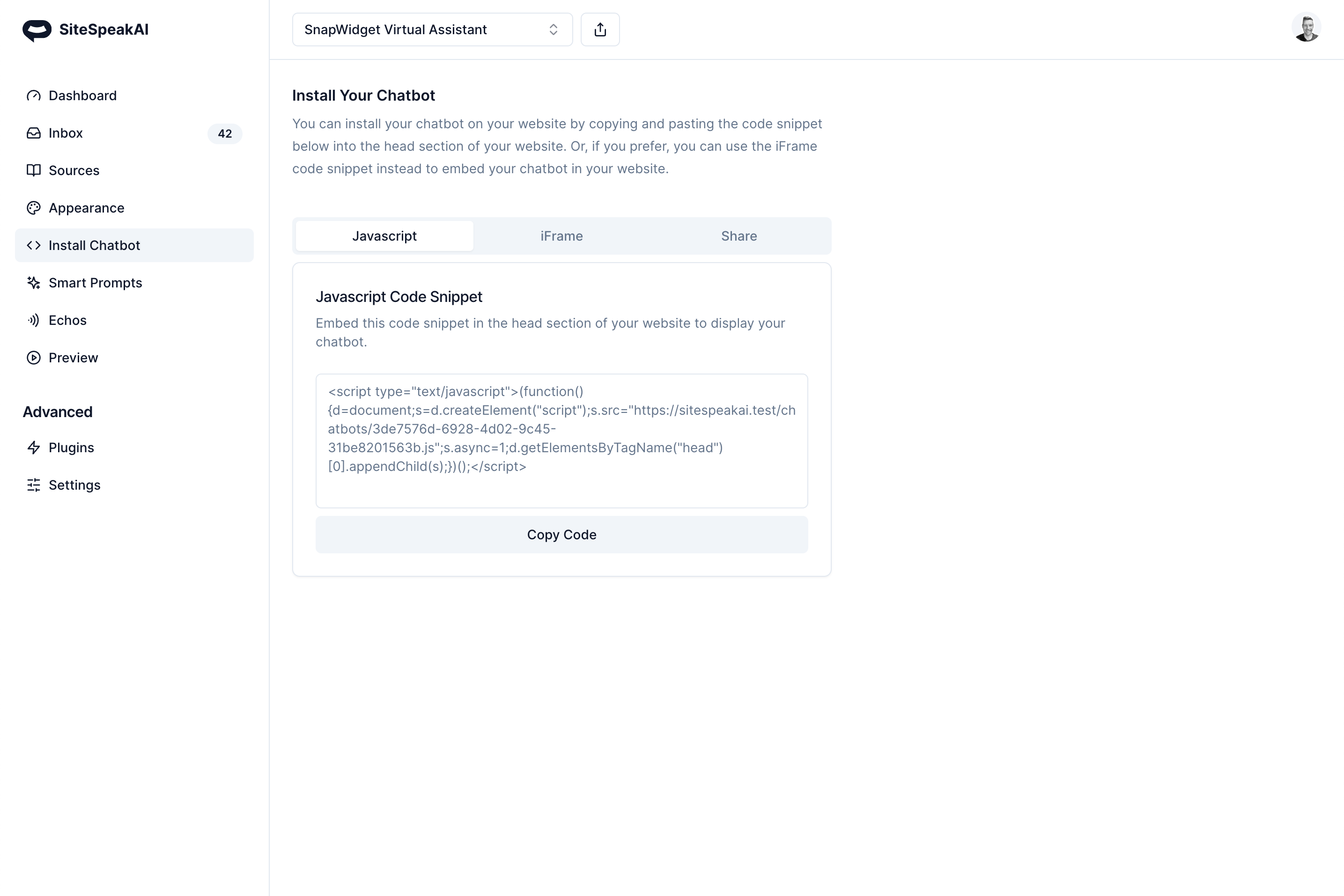
Task: Click the Preview play icon
Action: click(34, 358)
